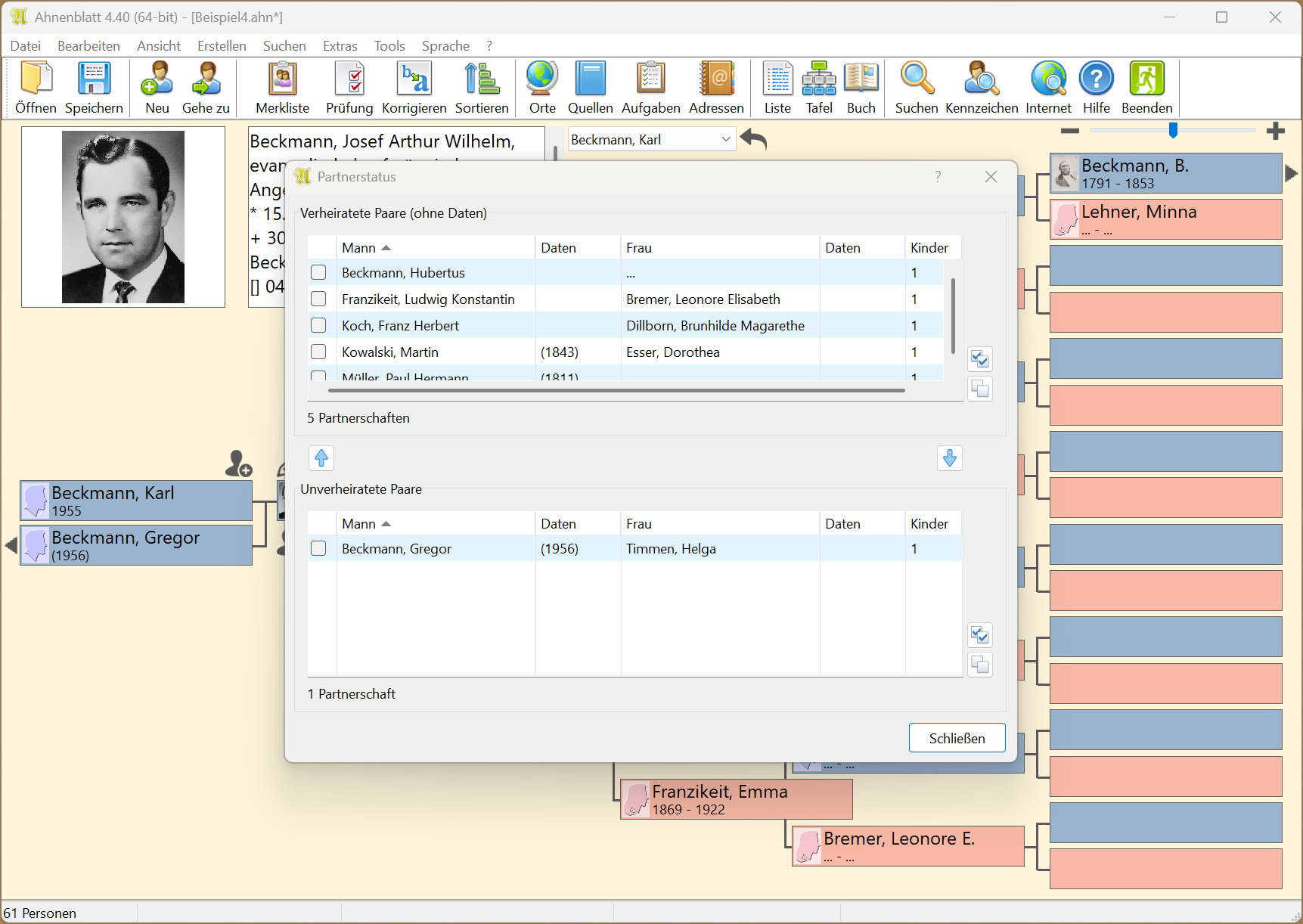Open the Tafel chart view
Image resolution: width=1303 pixels, height=924 pixels.
coord(818,88)
